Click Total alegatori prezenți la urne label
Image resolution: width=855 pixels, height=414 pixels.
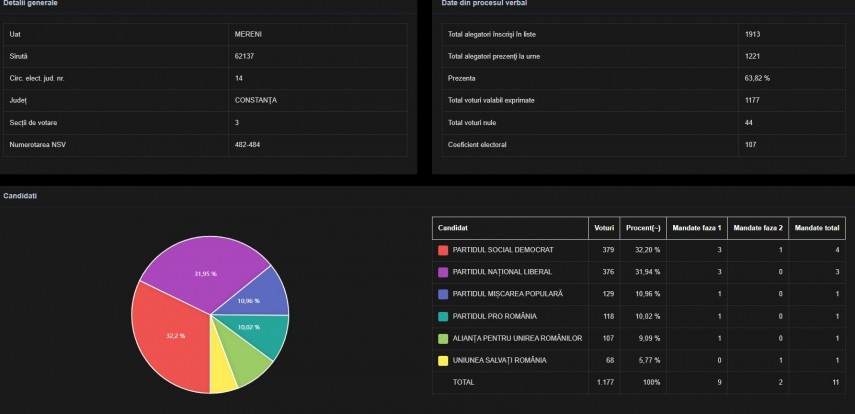coord(494,56)
